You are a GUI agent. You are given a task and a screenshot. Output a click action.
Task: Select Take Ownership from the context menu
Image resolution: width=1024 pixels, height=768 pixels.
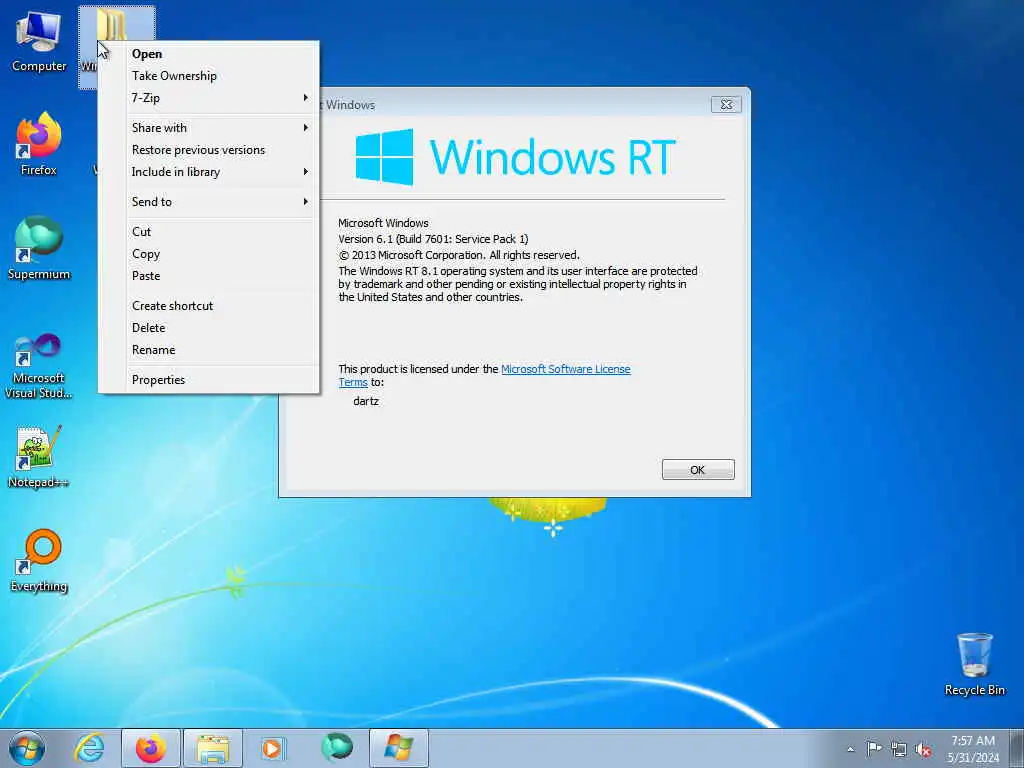tap(209, 76)
